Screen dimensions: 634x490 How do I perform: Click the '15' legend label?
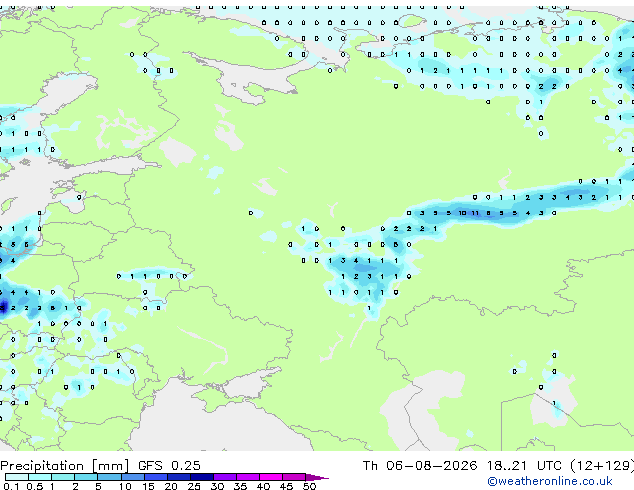pyautogui.click(x=148, y=486)
